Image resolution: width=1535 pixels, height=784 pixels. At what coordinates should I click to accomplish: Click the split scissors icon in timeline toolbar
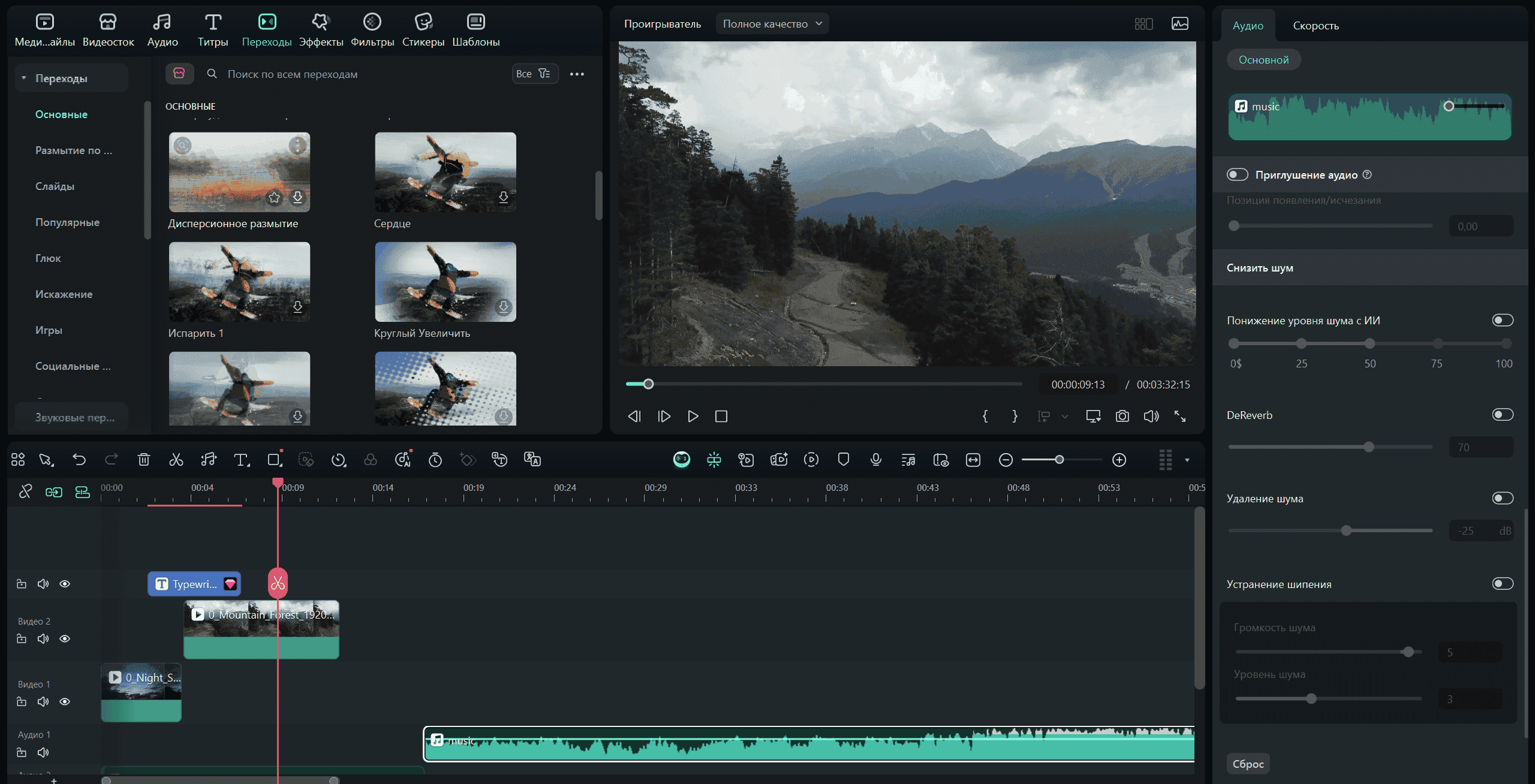(x=176, y=460)
